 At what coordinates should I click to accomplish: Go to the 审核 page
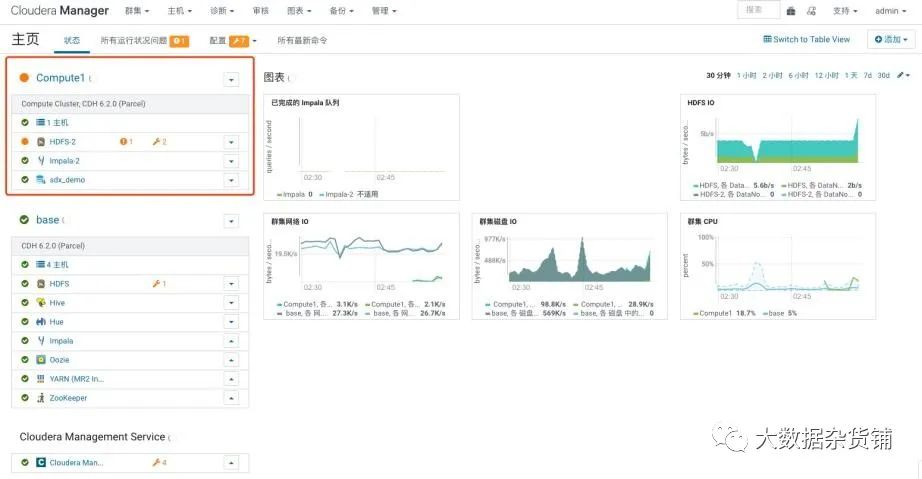(x=260, y=11)
